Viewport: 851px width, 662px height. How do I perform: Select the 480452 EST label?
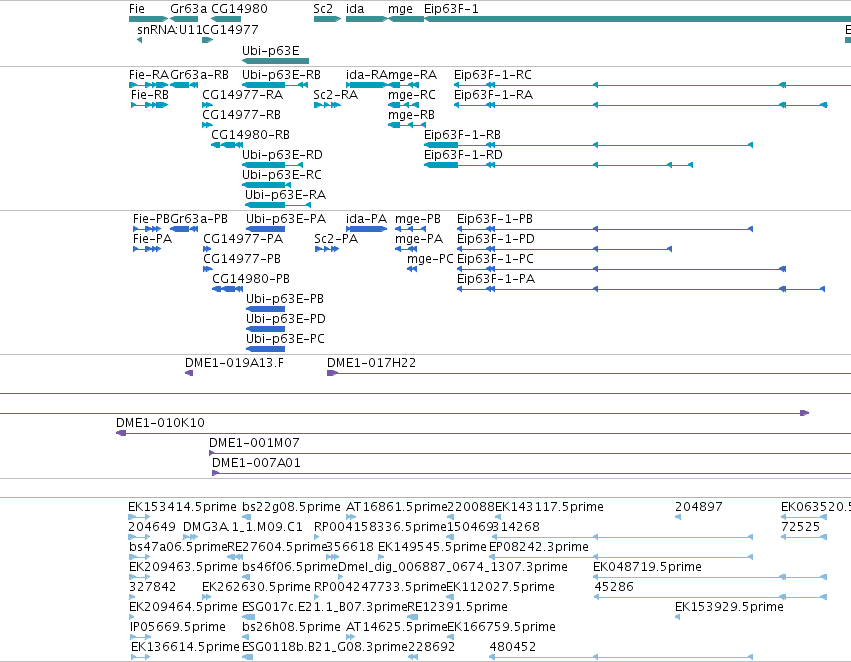513,647
